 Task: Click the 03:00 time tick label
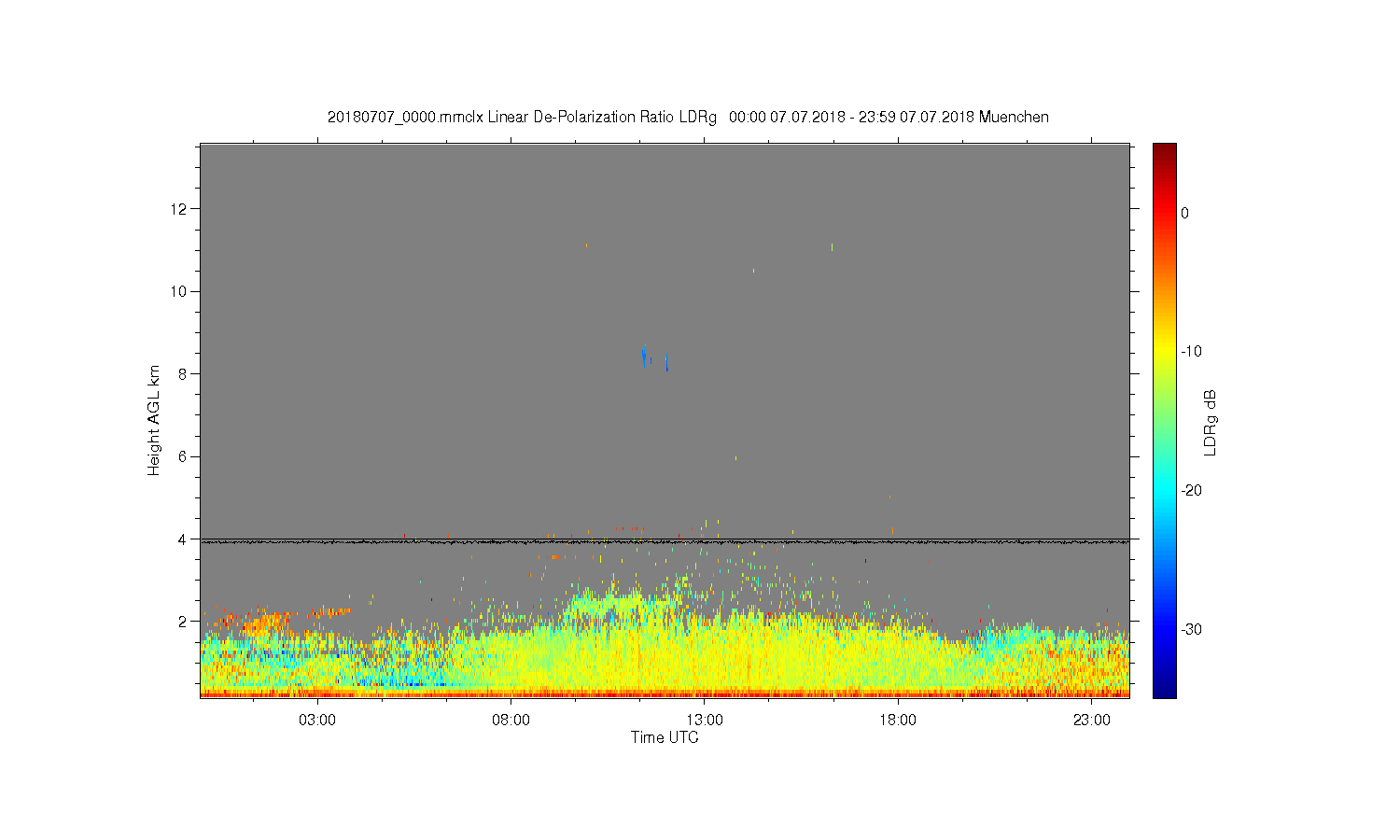point(317,721)
